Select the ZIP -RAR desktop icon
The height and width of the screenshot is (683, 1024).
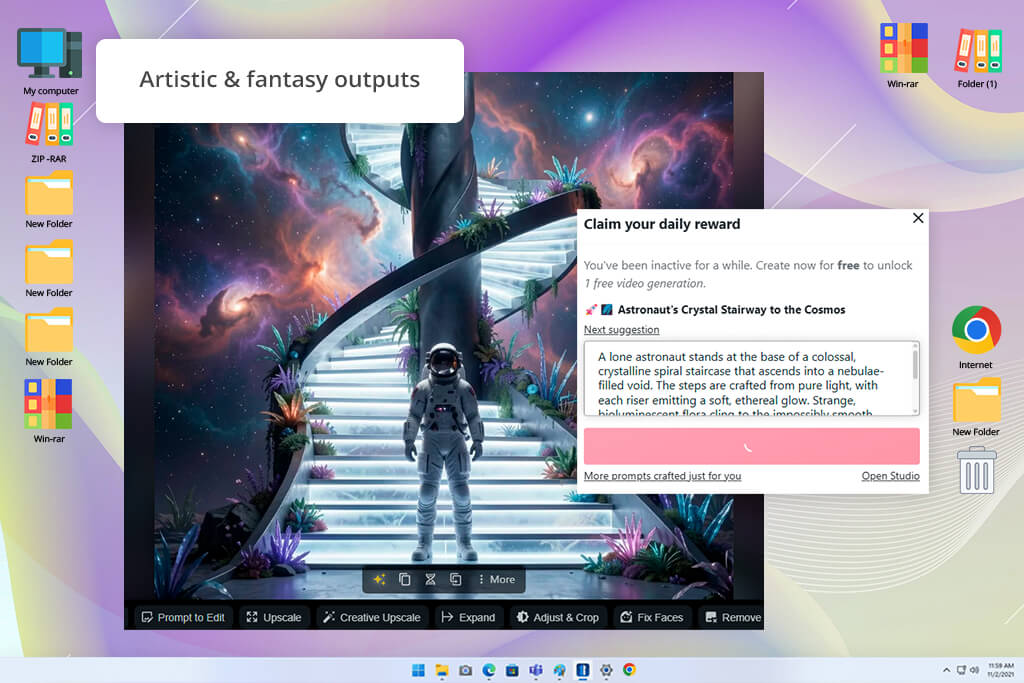49,133
